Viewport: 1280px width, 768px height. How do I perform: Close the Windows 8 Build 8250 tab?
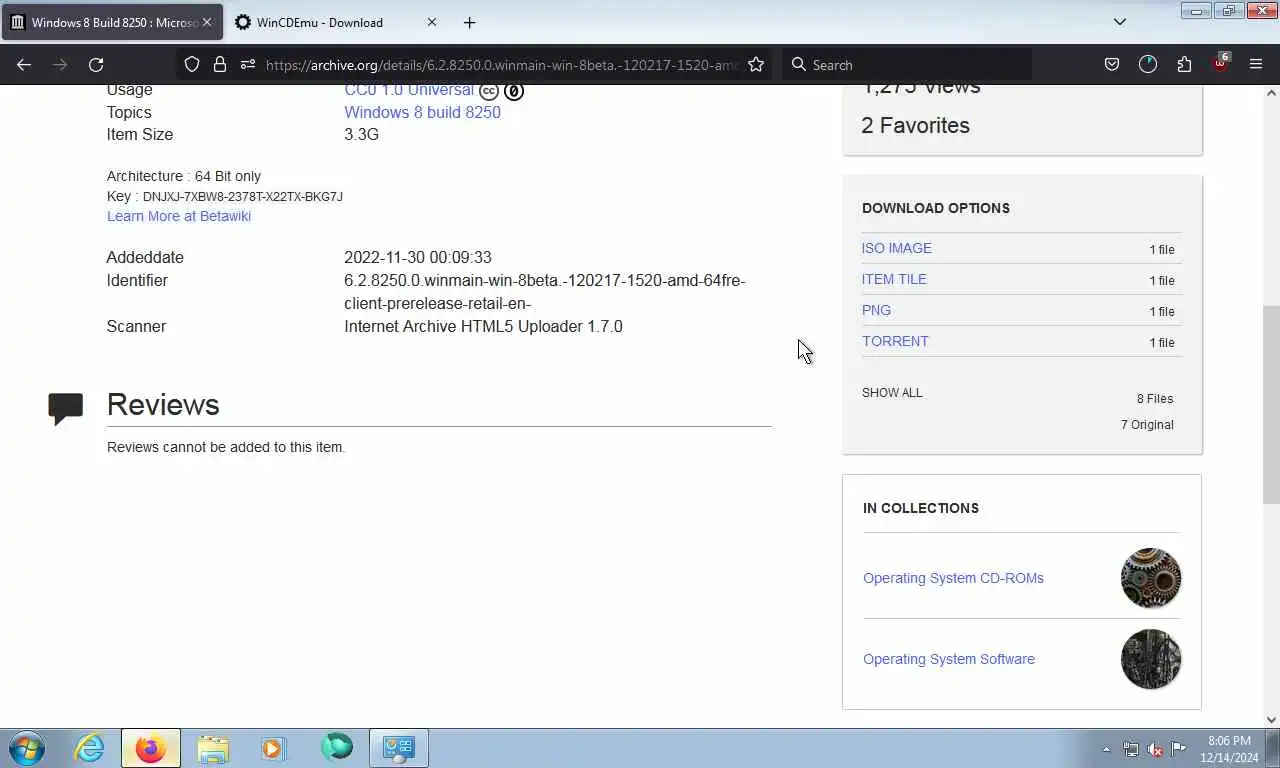pyautogui.click(x=207, y=22)
